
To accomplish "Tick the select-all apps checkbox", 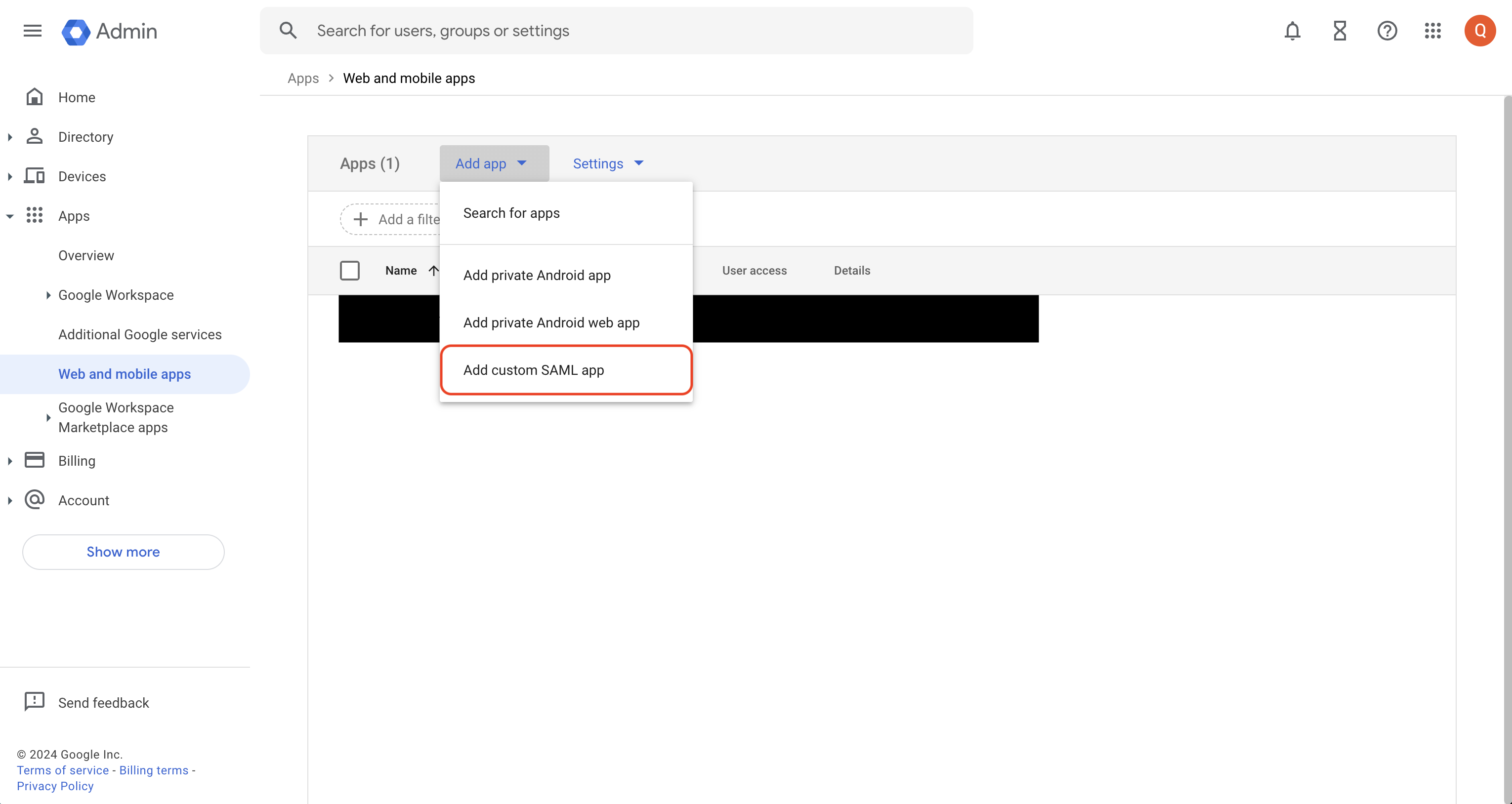I will 350,271.
